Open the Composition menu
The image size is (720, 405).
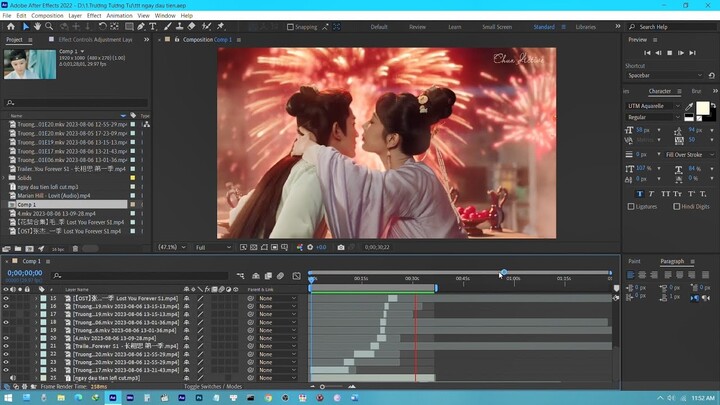pyautogui.click(x=47, y=16)
